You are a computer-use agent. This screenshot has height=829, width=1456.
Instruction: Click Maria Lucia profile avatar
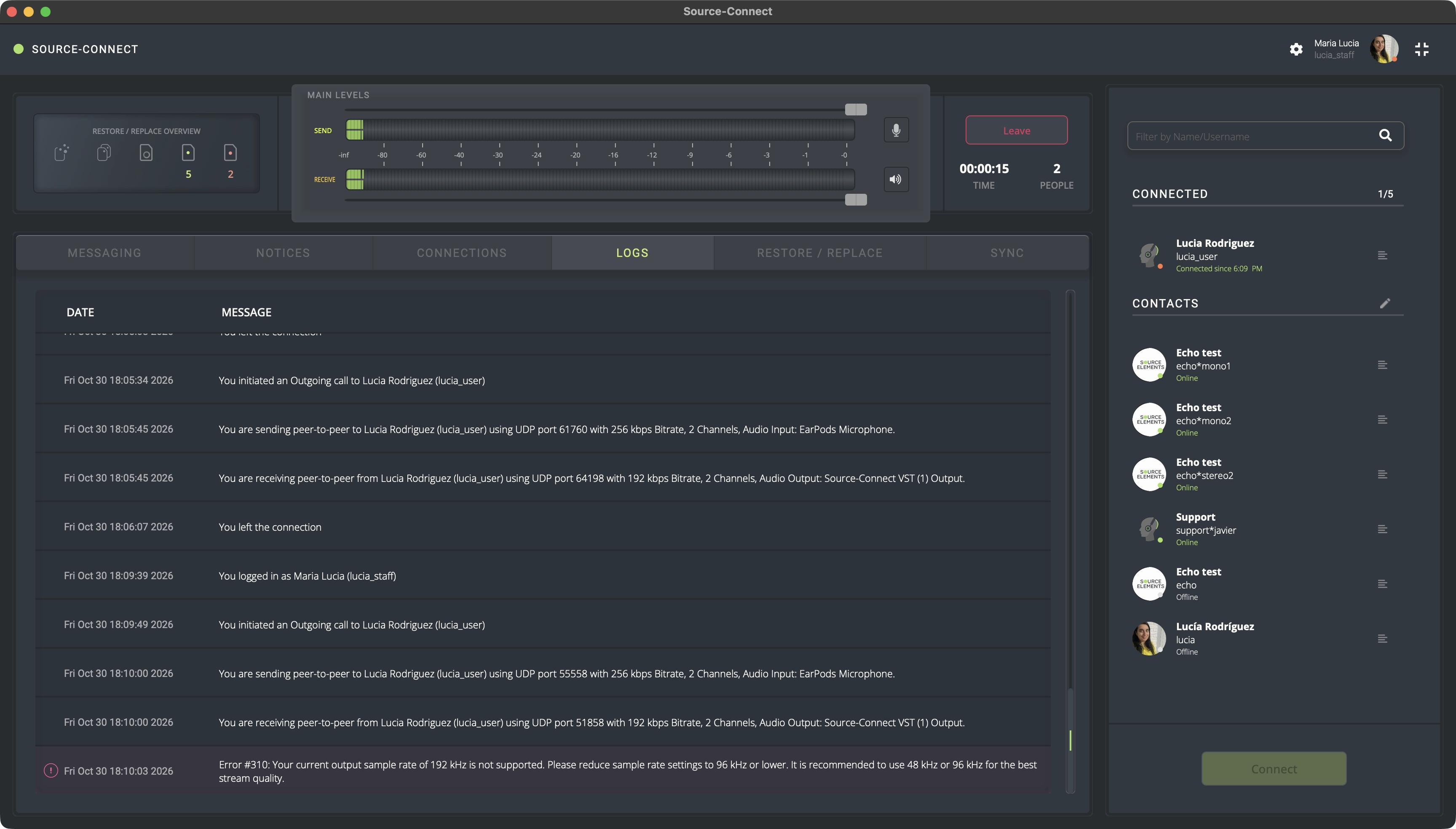pyautogui.click(x=1384, y=49)
